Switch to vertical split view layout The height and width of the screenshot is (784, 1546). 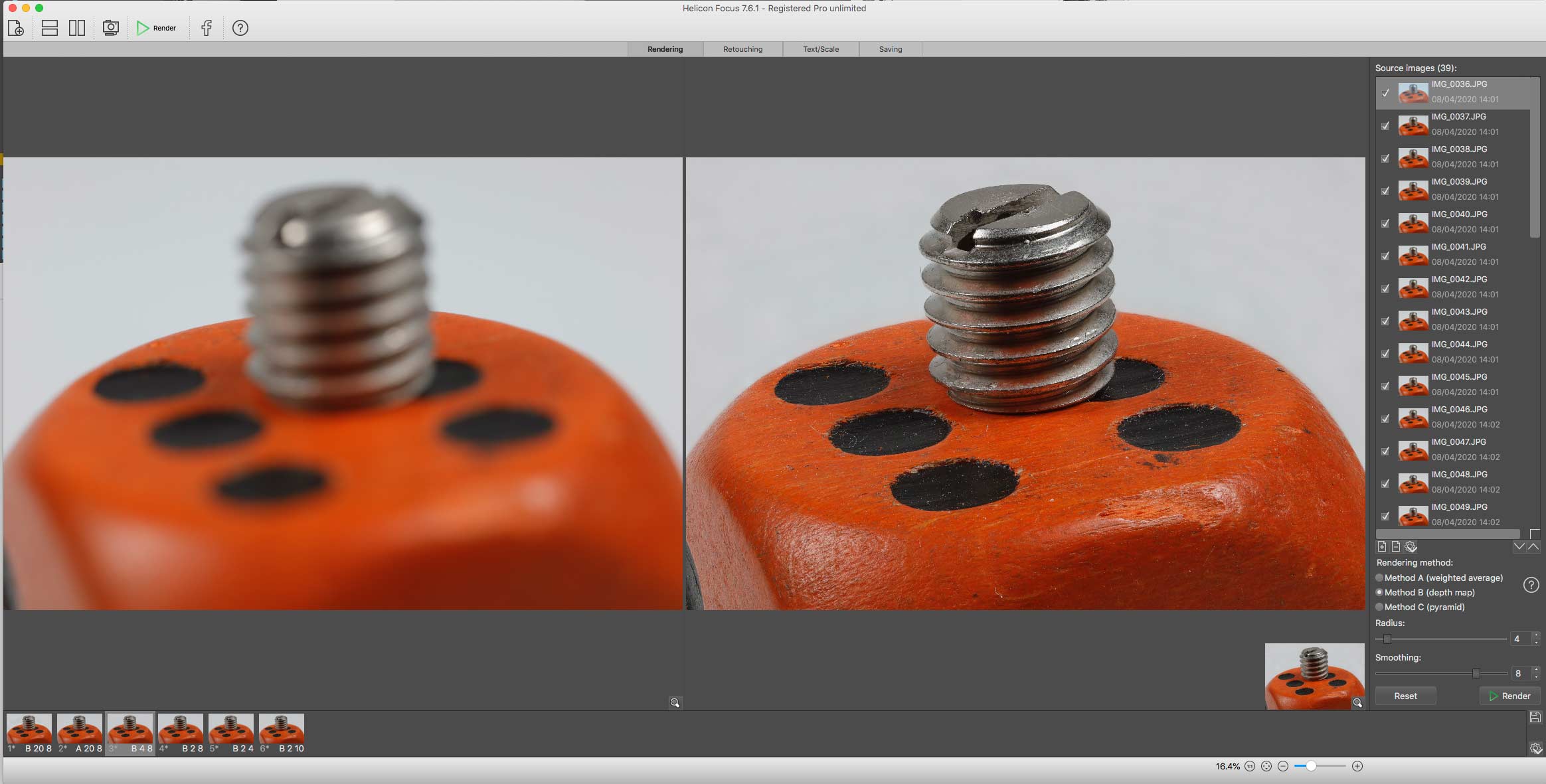(x=77, y=28)
